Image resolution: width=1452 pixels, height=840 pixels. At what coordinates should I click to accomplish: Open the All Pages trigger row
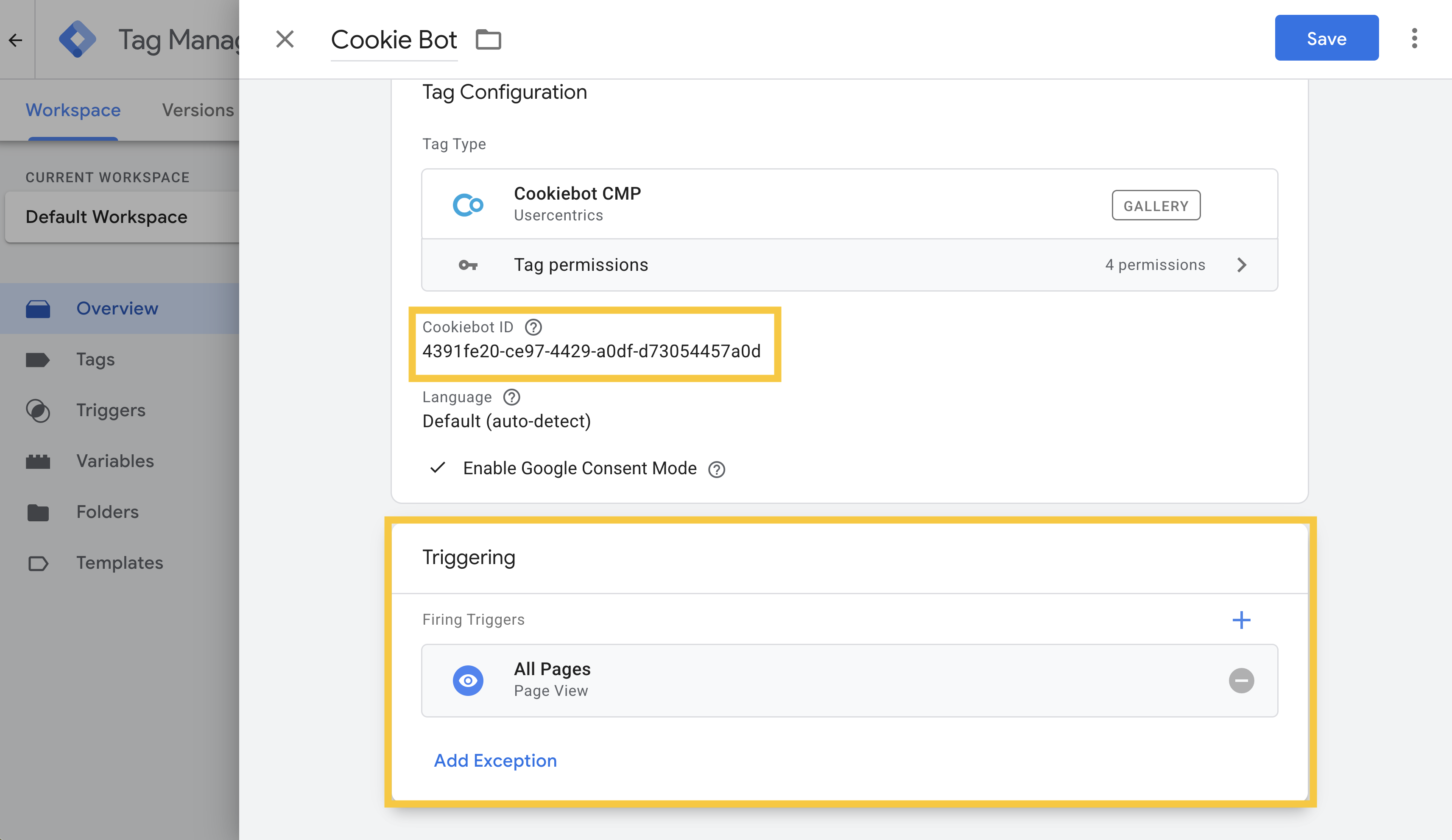849,681
